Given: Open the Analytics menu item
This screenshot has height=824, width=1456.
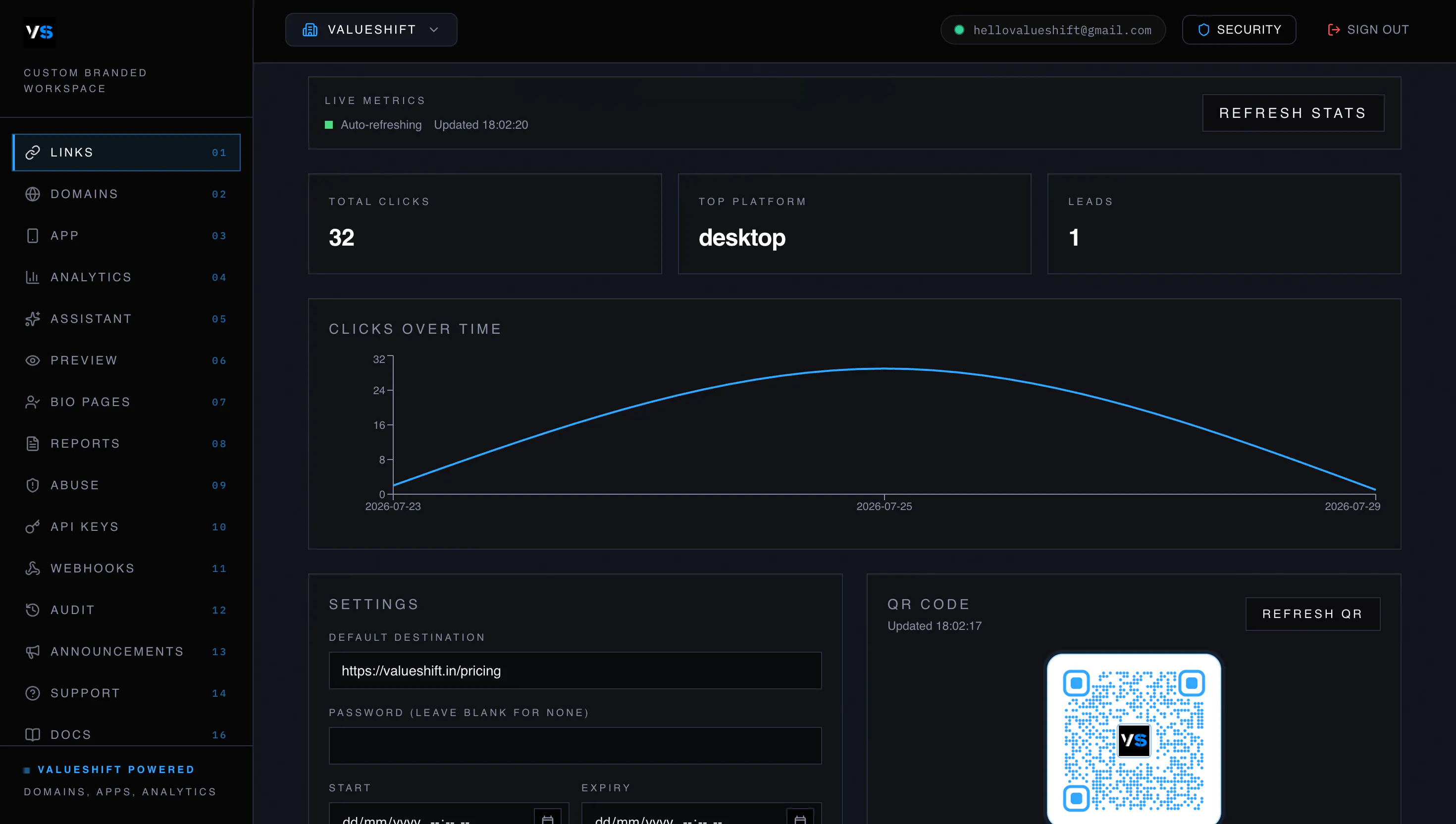Looking at the screenshot, I should pyautogui.click(x=126, y=277).
